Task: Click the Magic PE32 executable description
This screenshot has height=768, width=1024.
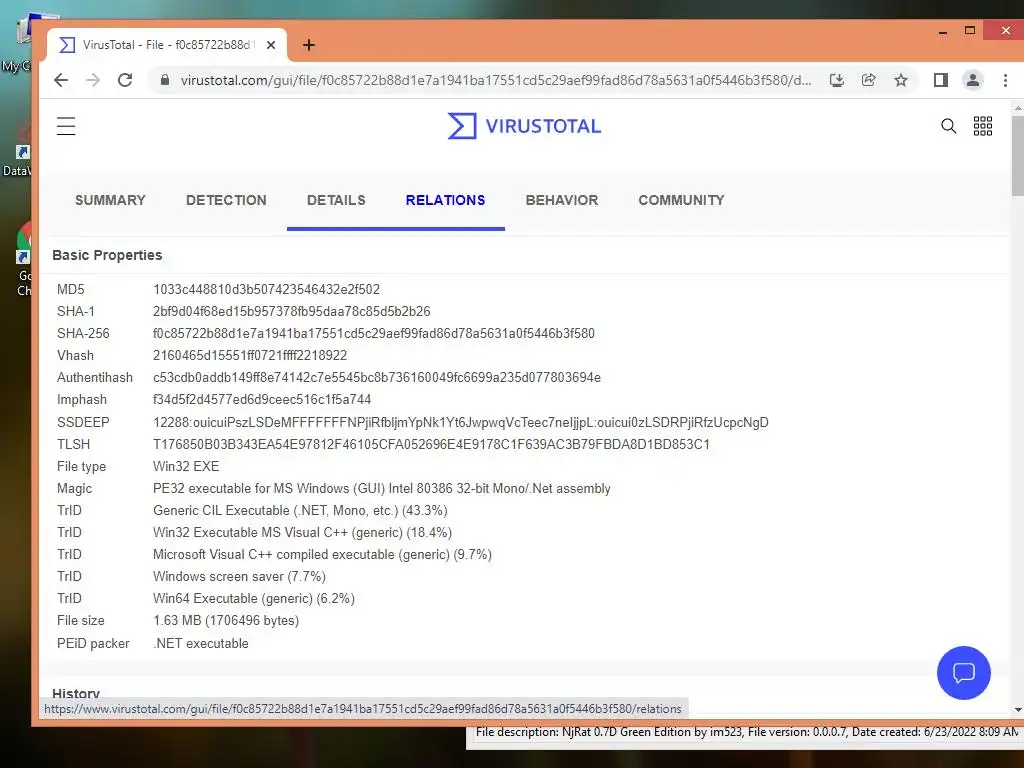Action: point(381,488)
